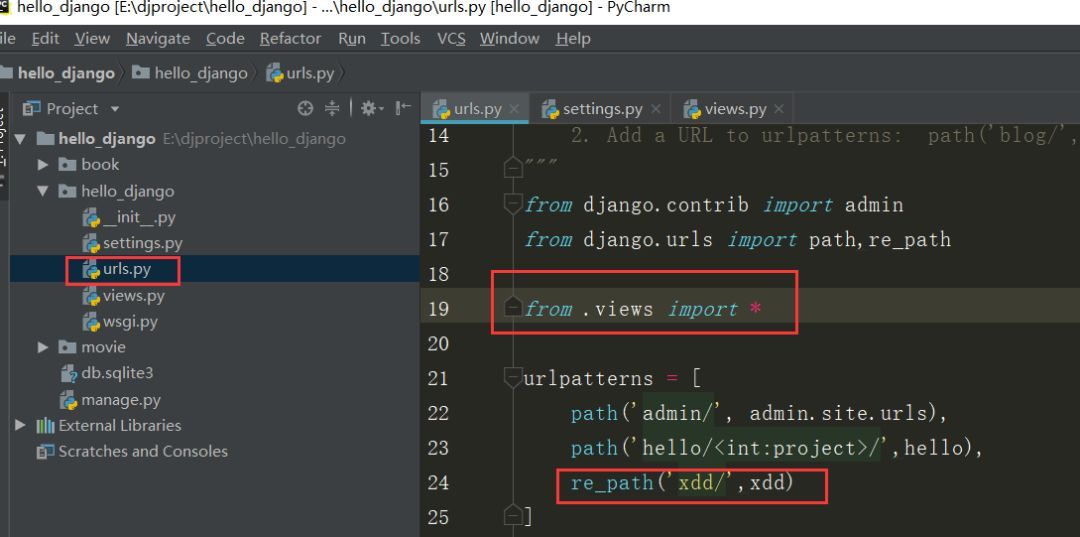Open the Project panel settings gear

click(372, 109)
